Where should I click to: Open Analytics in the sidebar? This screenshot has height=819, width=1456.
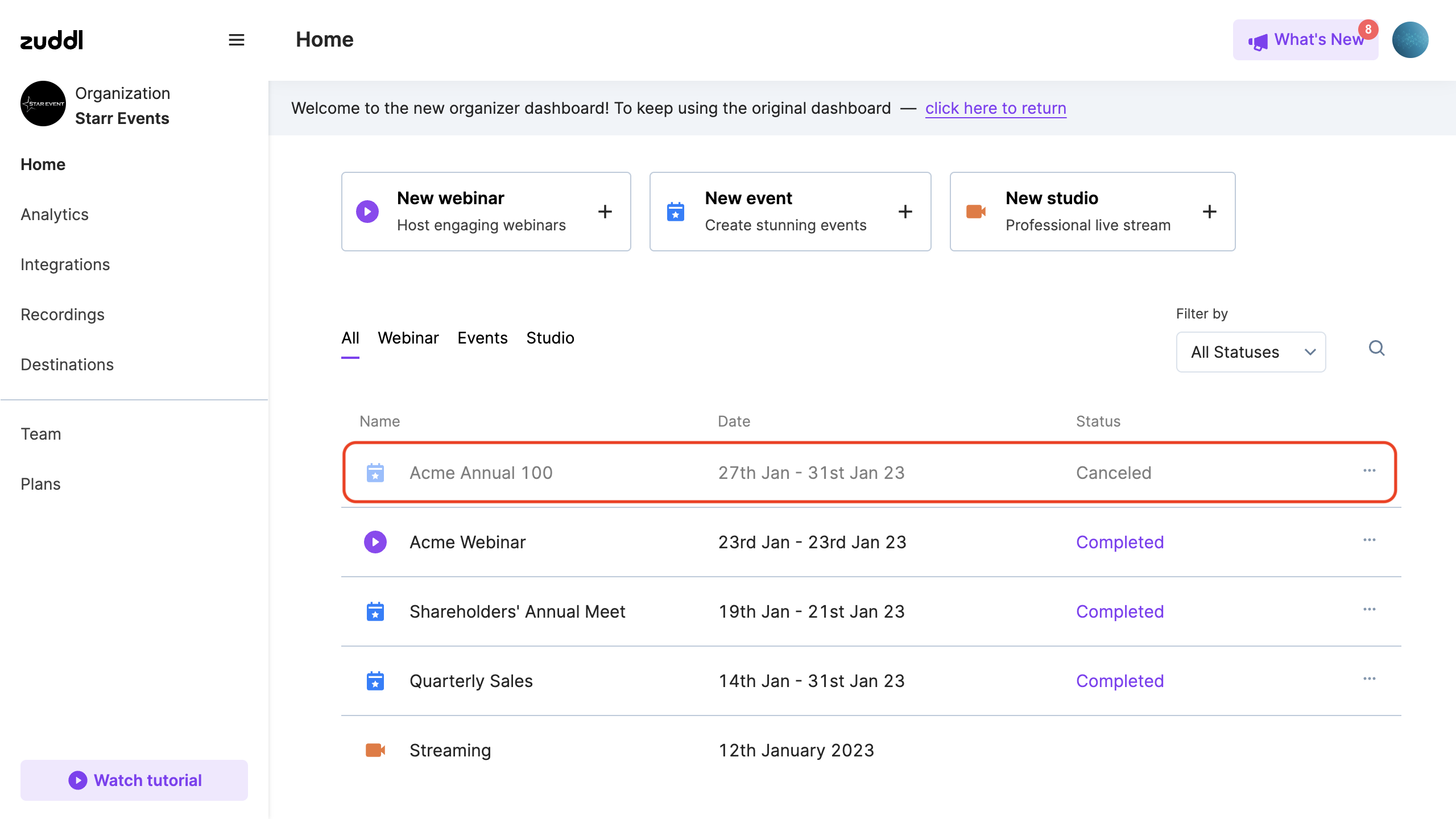pyautogui.click(x=55, y=214)
